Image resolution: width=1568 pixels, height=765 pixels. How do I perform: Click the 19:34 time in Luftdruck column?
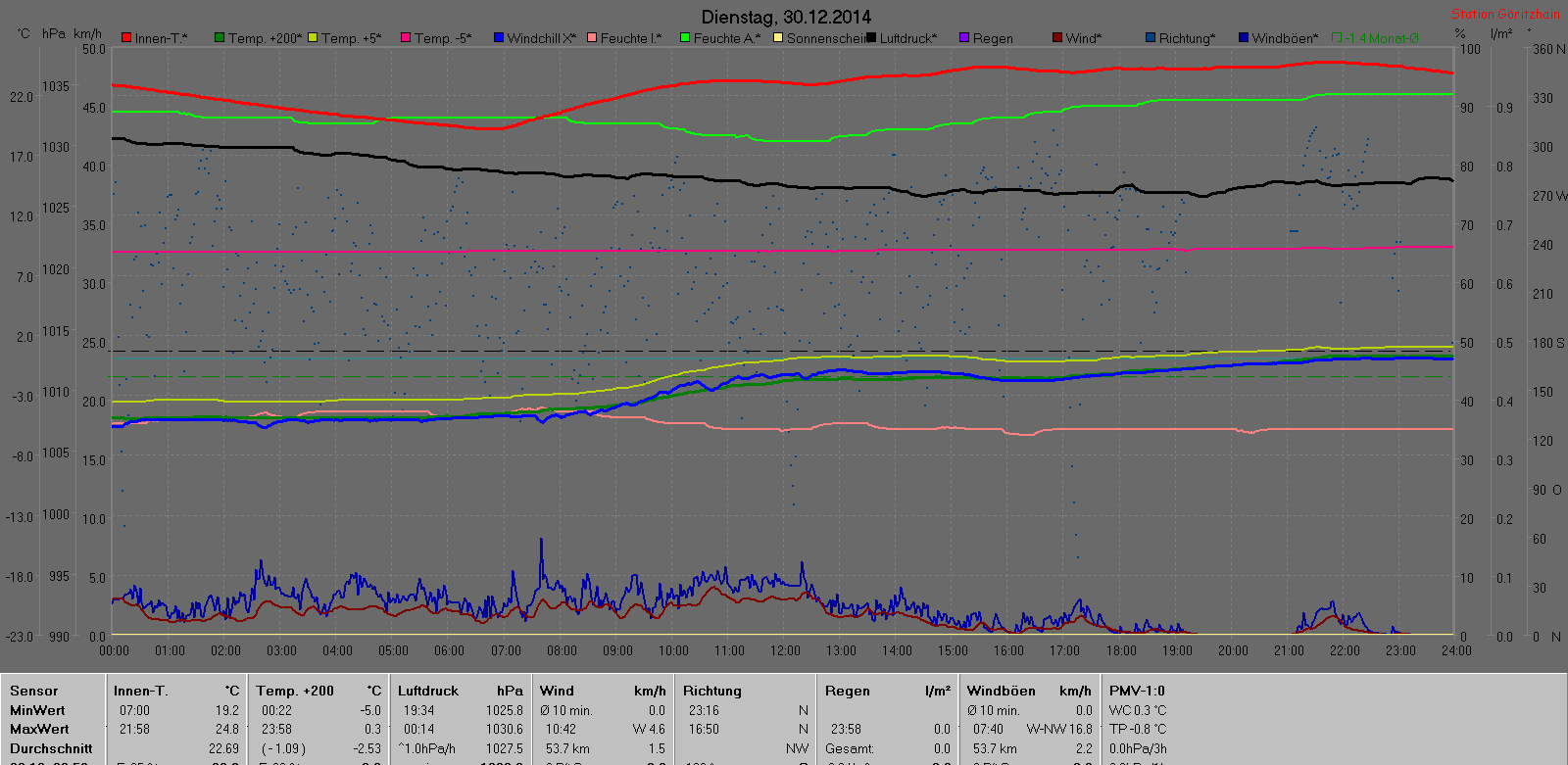419,710
